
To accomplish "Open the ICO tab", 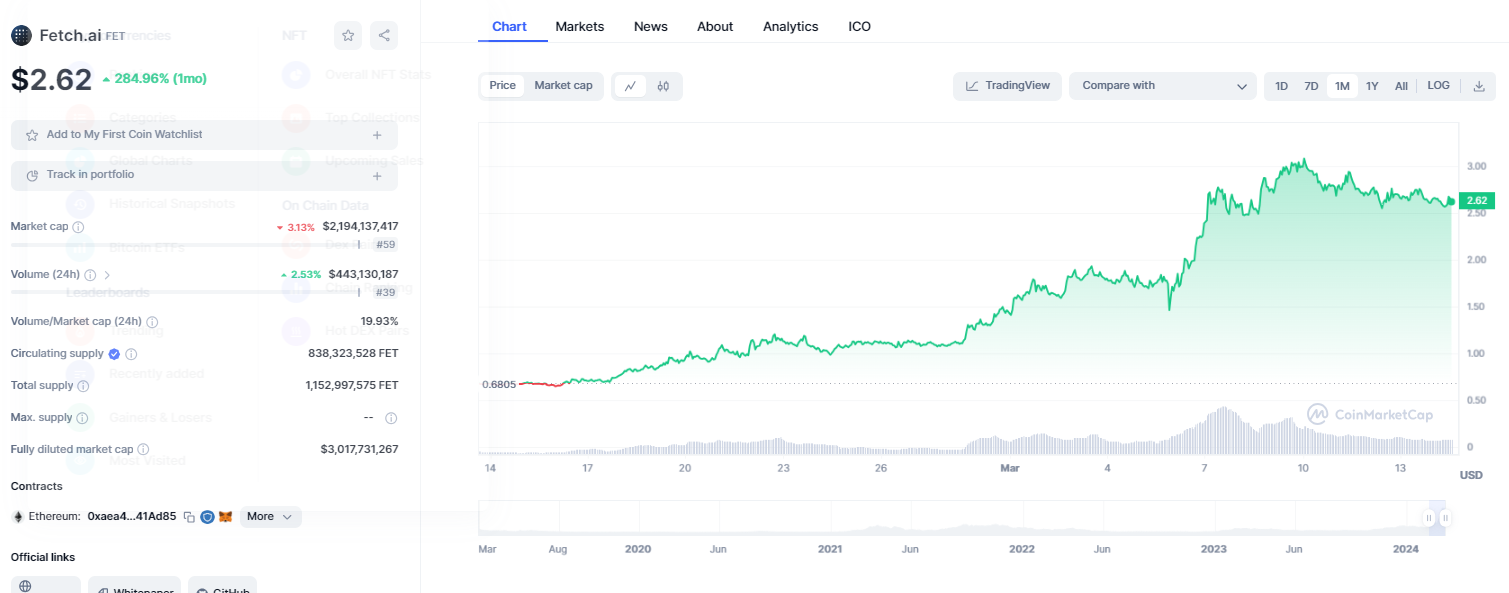I will (860, 27).
